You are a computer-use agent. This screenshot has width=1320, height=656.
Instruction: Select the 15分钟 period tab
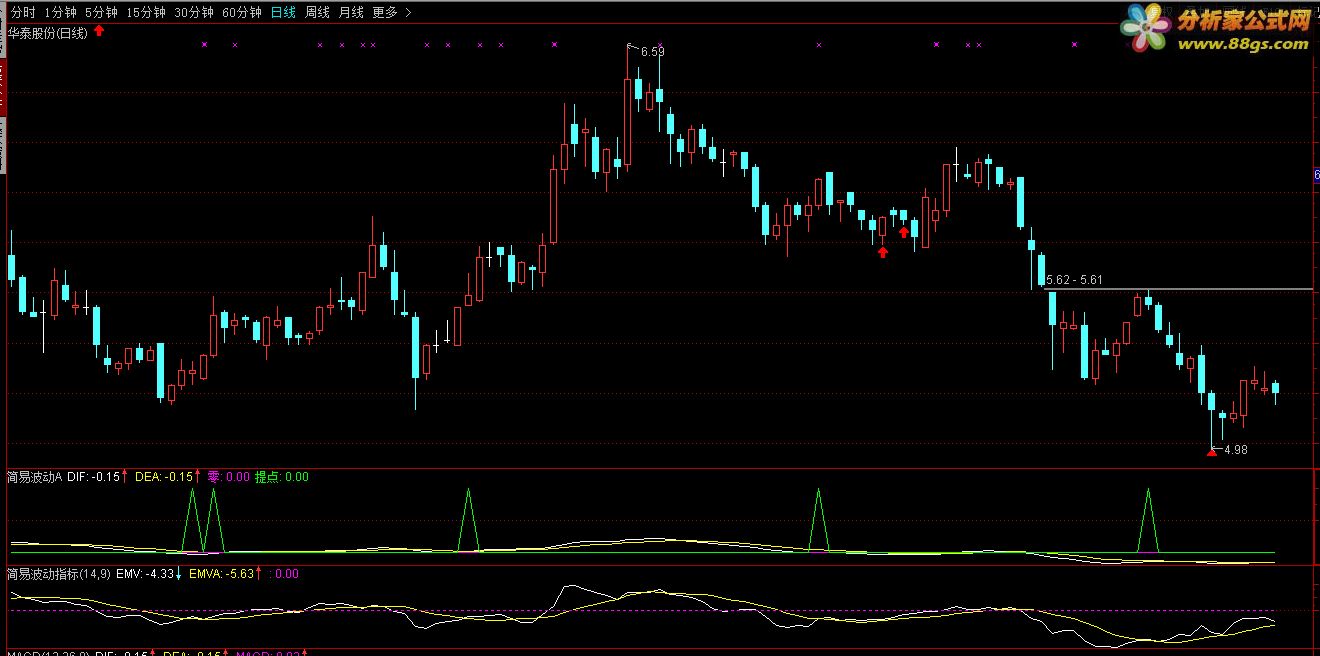(145, 13)
